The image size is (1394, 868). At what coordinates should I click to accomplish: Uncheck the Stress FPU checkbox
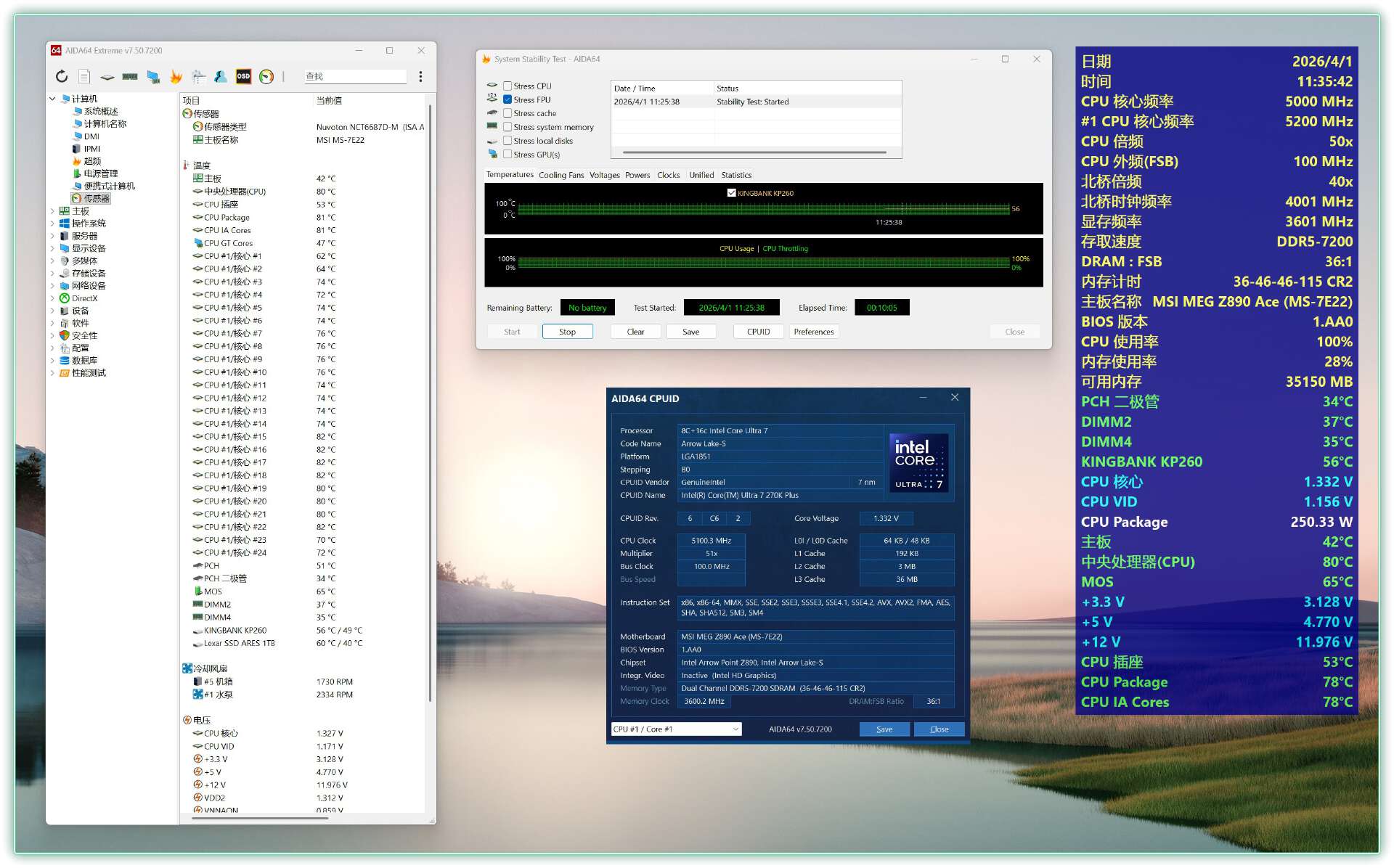pos(508,99)
